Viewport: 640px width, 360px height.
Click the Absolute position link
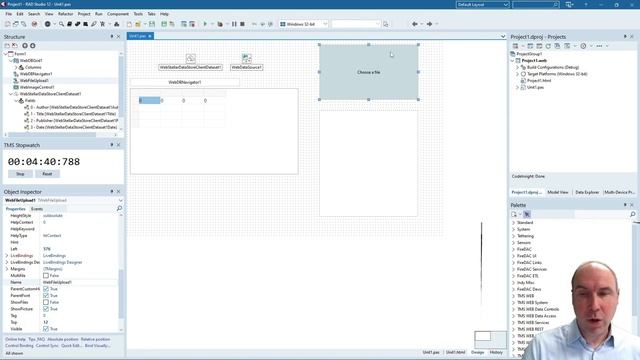[62, 339]
